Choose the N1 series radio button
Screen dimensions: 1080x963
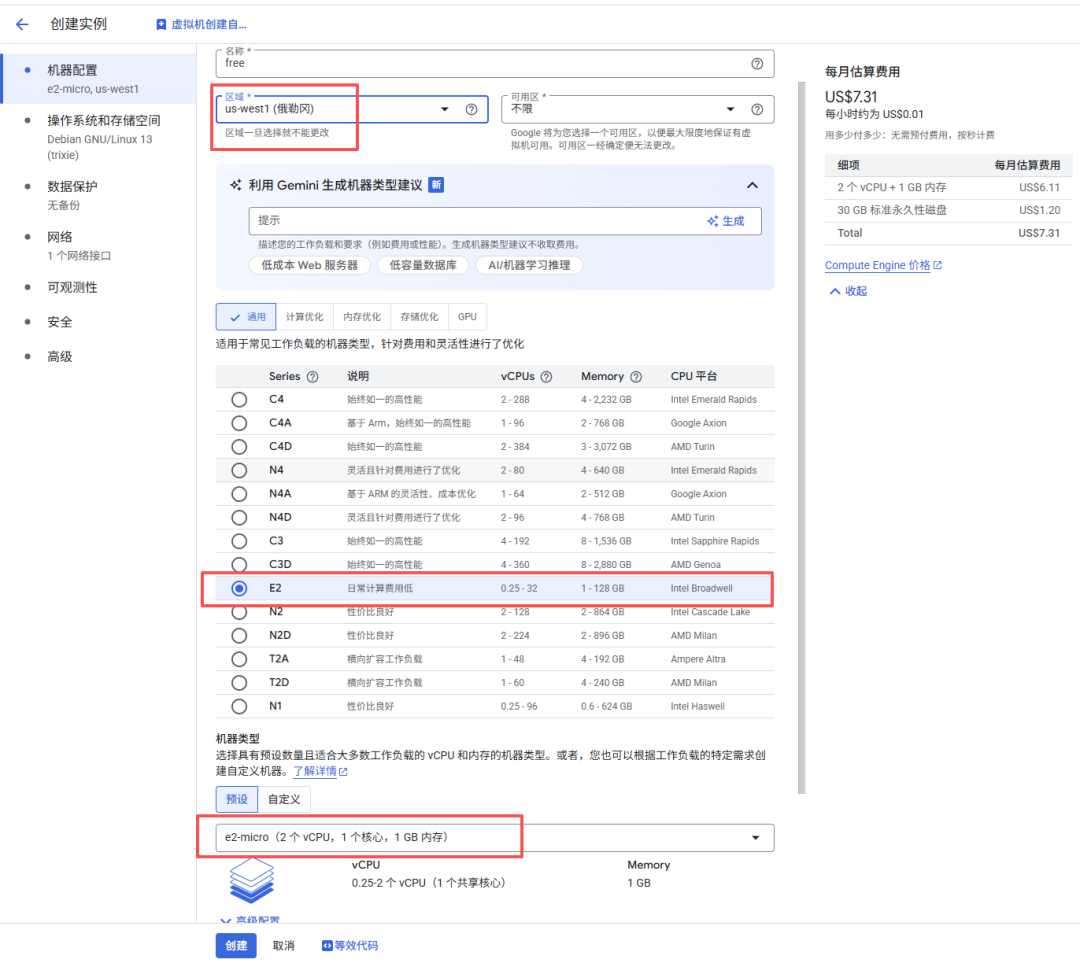[239, 707]
